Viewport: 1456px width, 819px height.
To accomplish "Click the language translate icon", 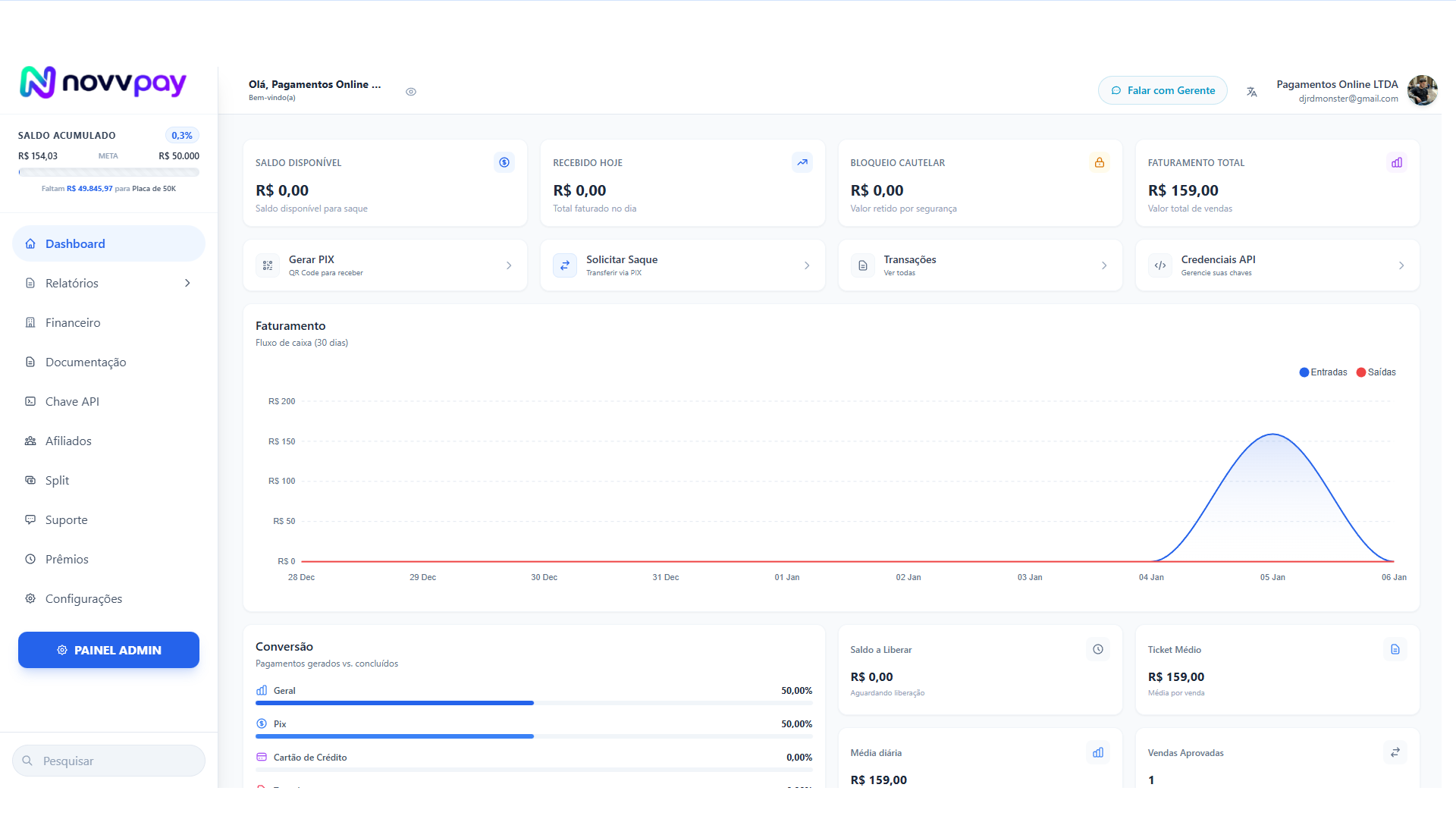I will pyautogui.click(x=1251, y=92).
